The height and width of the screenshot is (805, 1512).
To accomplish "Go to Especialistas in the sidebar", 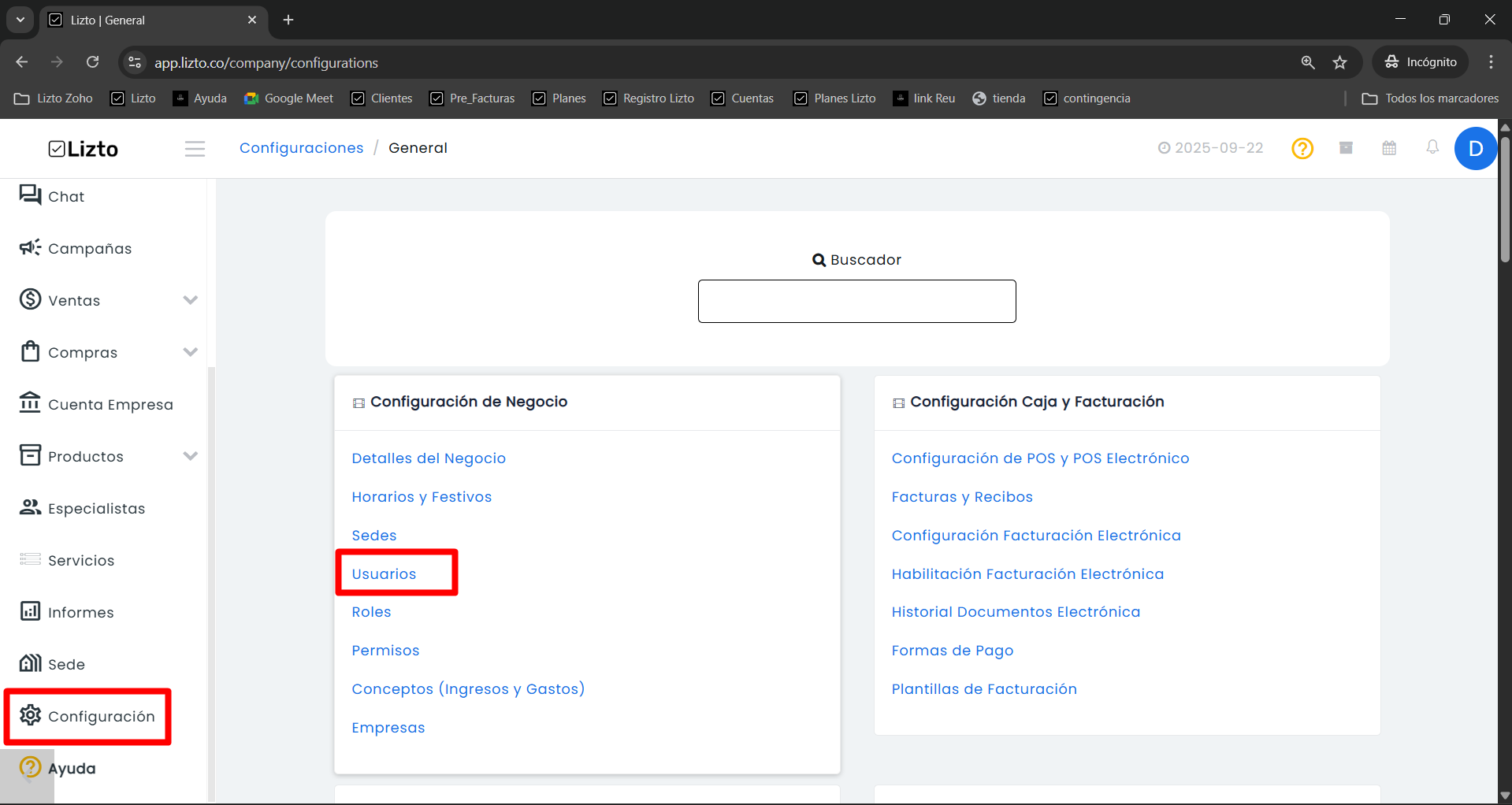I will coord(82,508).
